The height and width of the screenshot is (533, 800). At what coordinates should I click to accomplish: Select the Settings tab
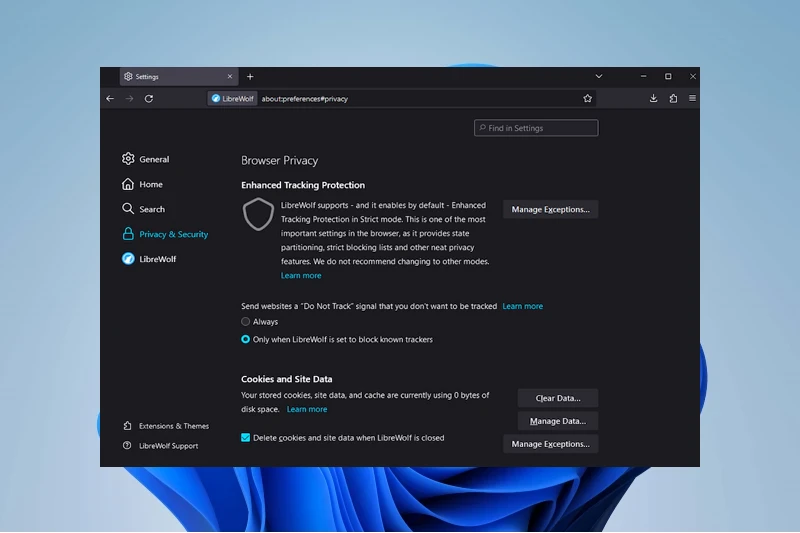click(x=179, y=77)
